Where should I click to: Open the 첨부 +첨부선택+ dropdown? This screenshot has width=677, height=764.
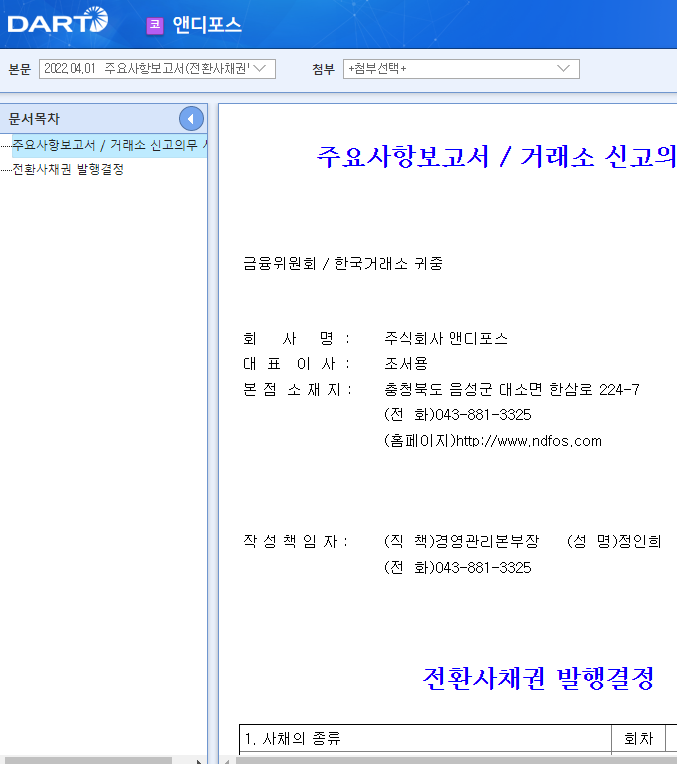[x=461, y=69]
